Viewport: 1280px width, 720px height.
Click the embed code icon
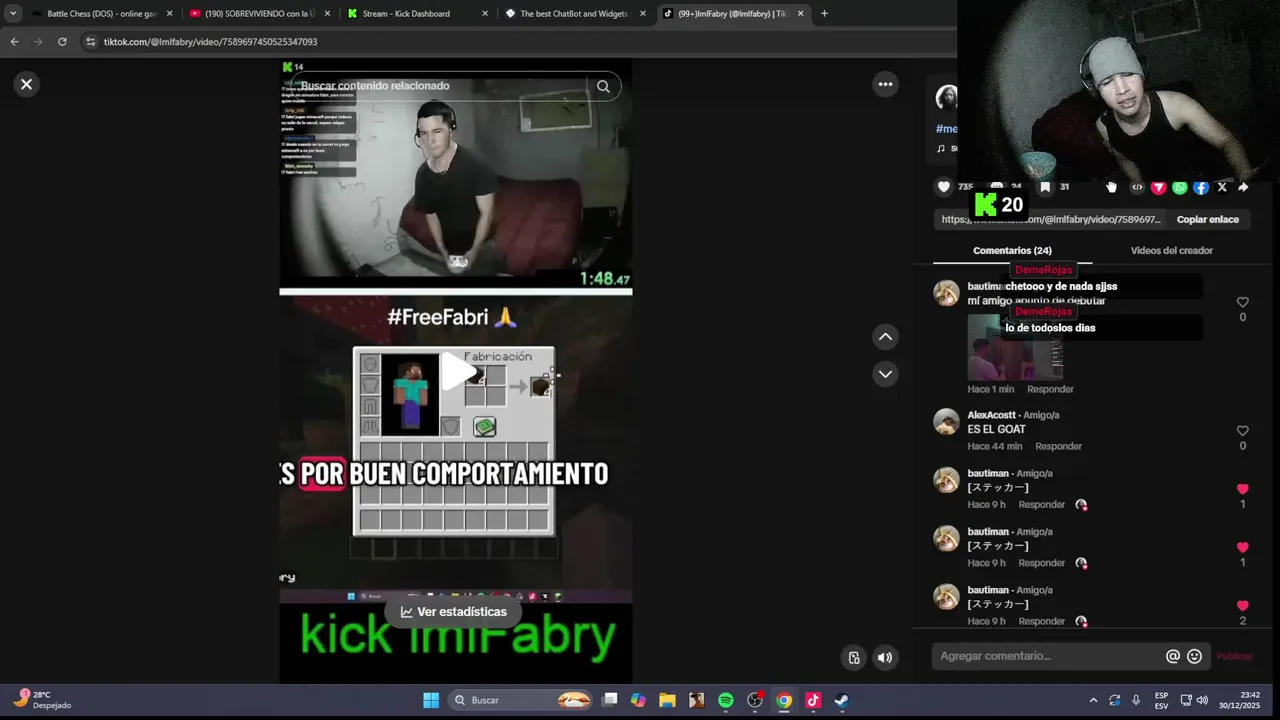coord(1137,187)
